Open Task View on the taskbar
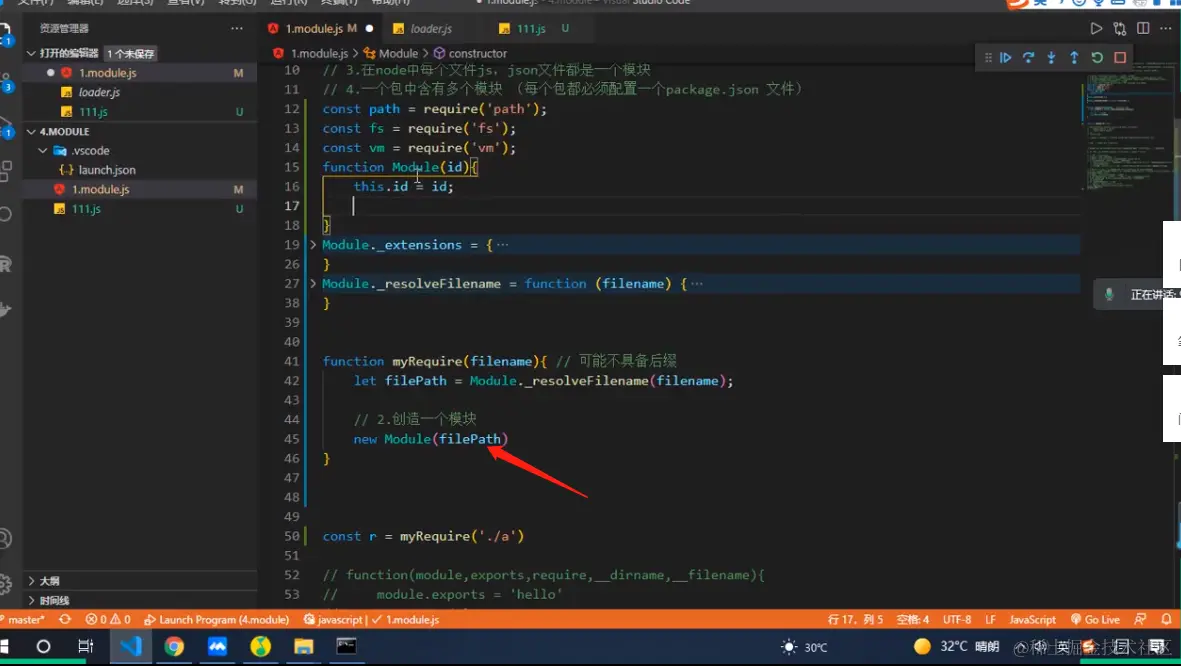The height and width of the screenshot is (666, 1181). (x=86, y=646)
